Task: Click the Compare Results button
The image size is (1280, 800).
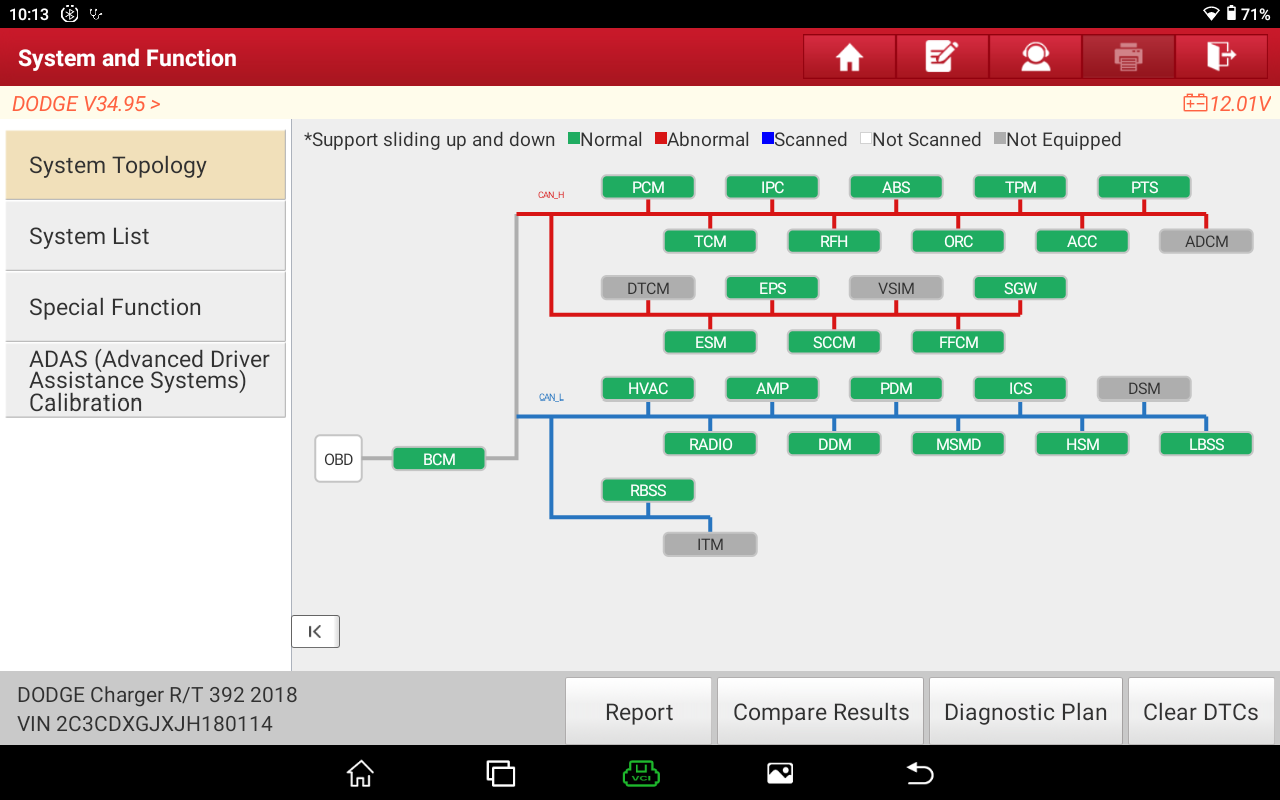Action: pos(821,712)
